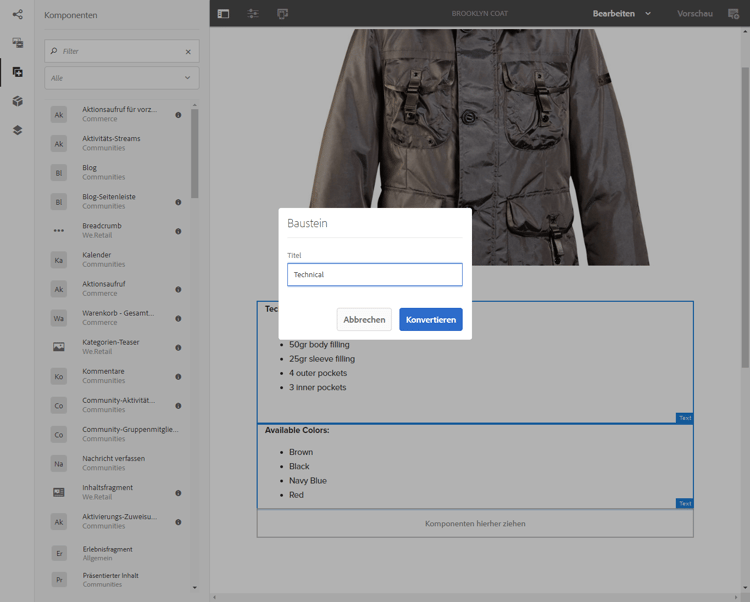The width and height of the screenshot is (750, 602).
Task: Switch to the Assets panel in side rail
Action: coord(17,43)
